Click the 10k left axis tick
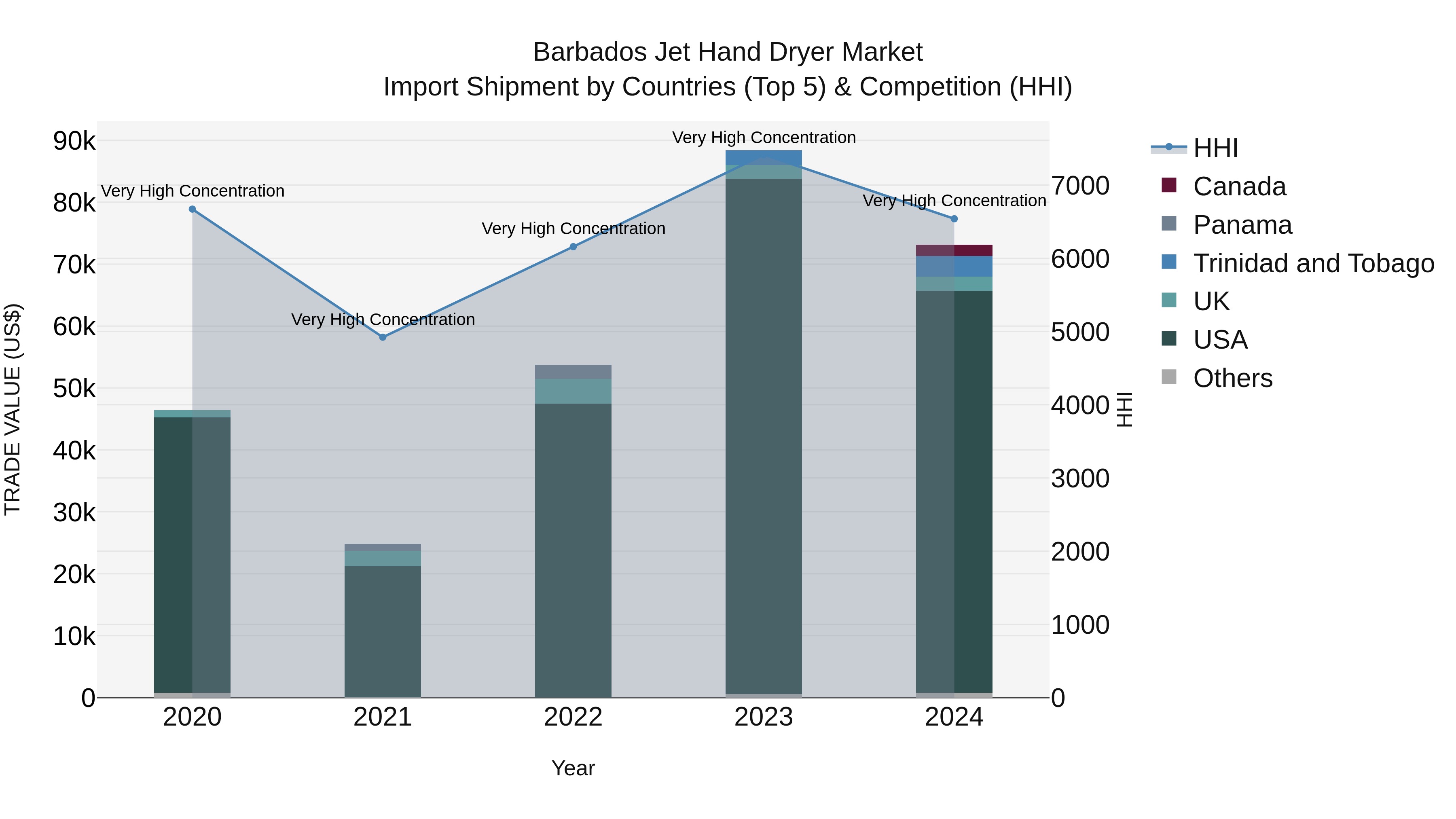This screenshot has height=819, width=1456. [74, 637]
